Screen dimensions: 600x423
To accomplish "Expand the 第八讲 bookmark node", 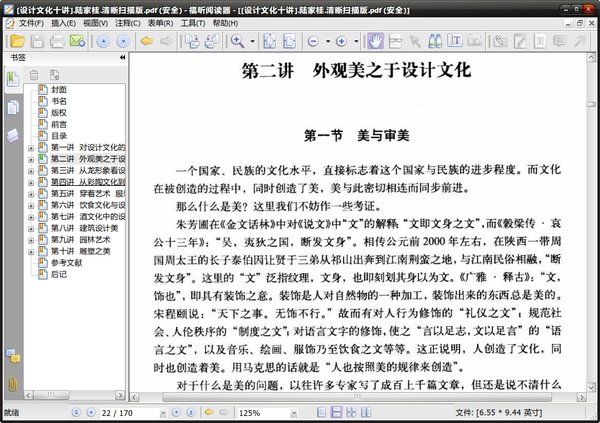I will click(31, 229).
